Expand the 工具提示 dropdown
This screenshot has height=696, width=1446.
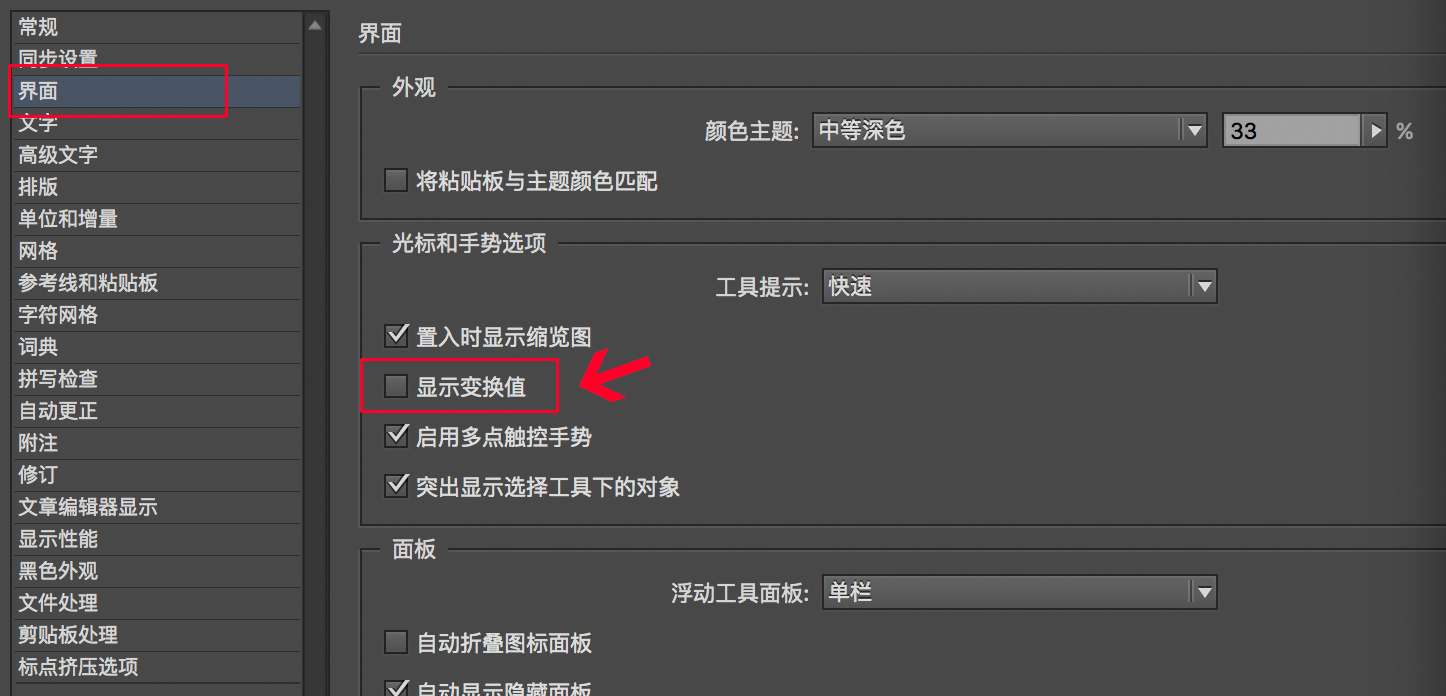[x=1203, y=287]
